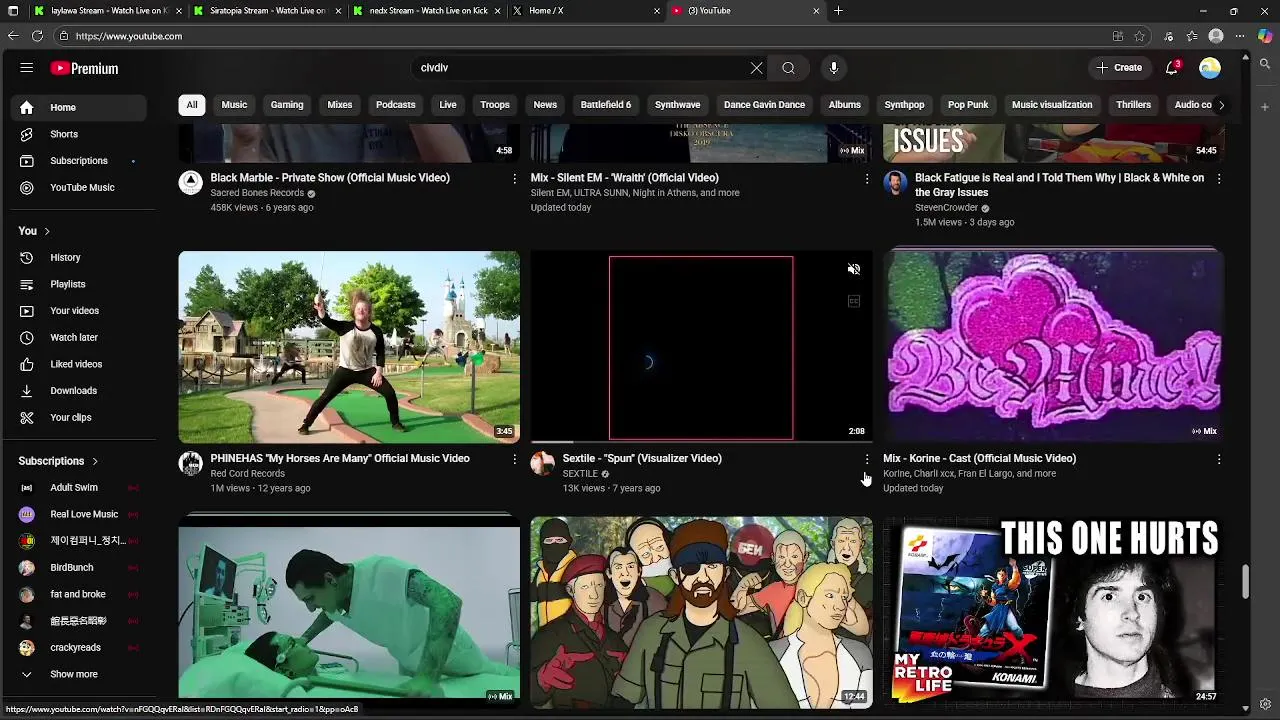Switch to the nedx Stream tab
Screen dimensions: 1280x720
tap(425, 11)
